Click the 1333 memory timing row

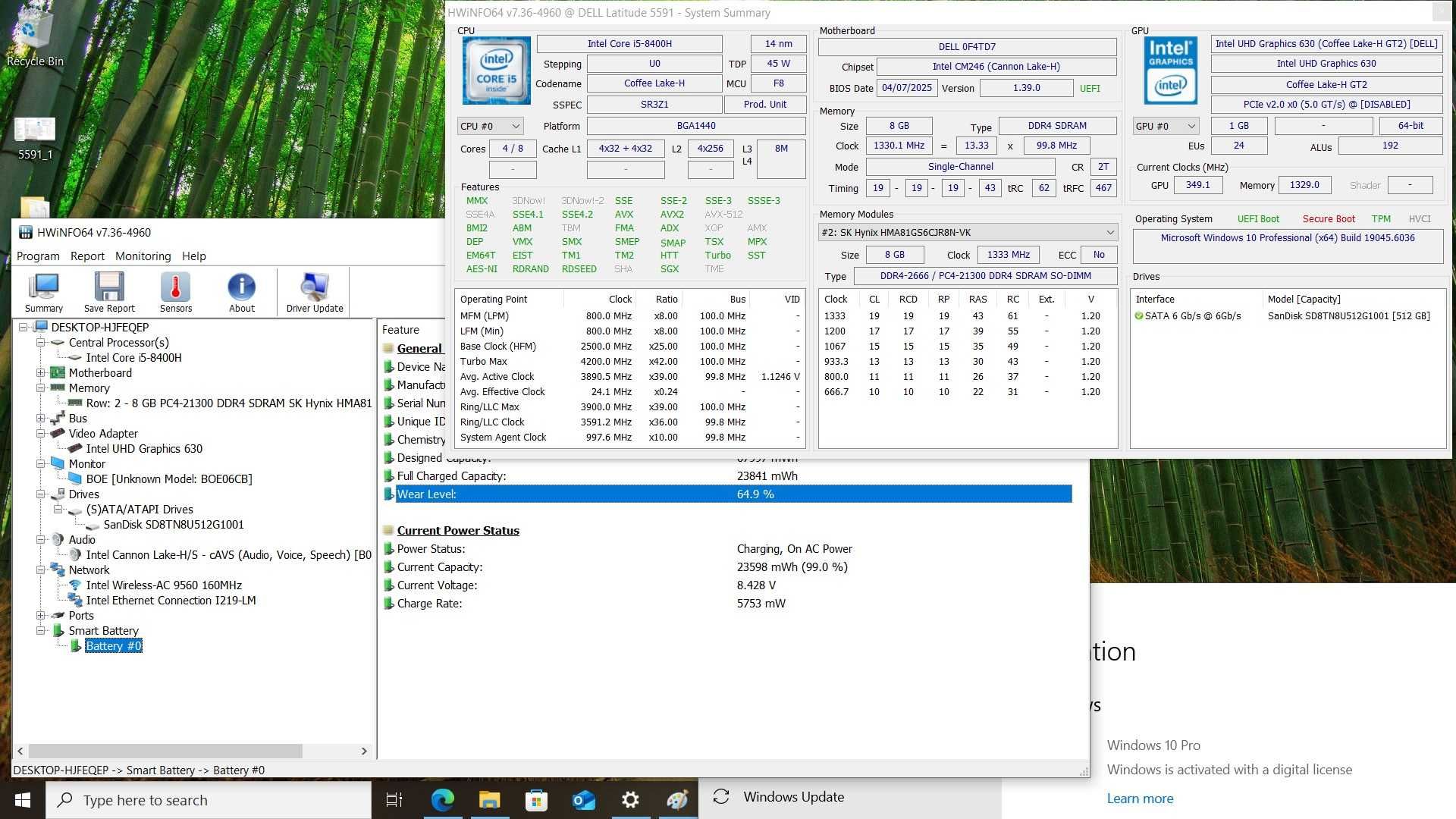[967, 316]
